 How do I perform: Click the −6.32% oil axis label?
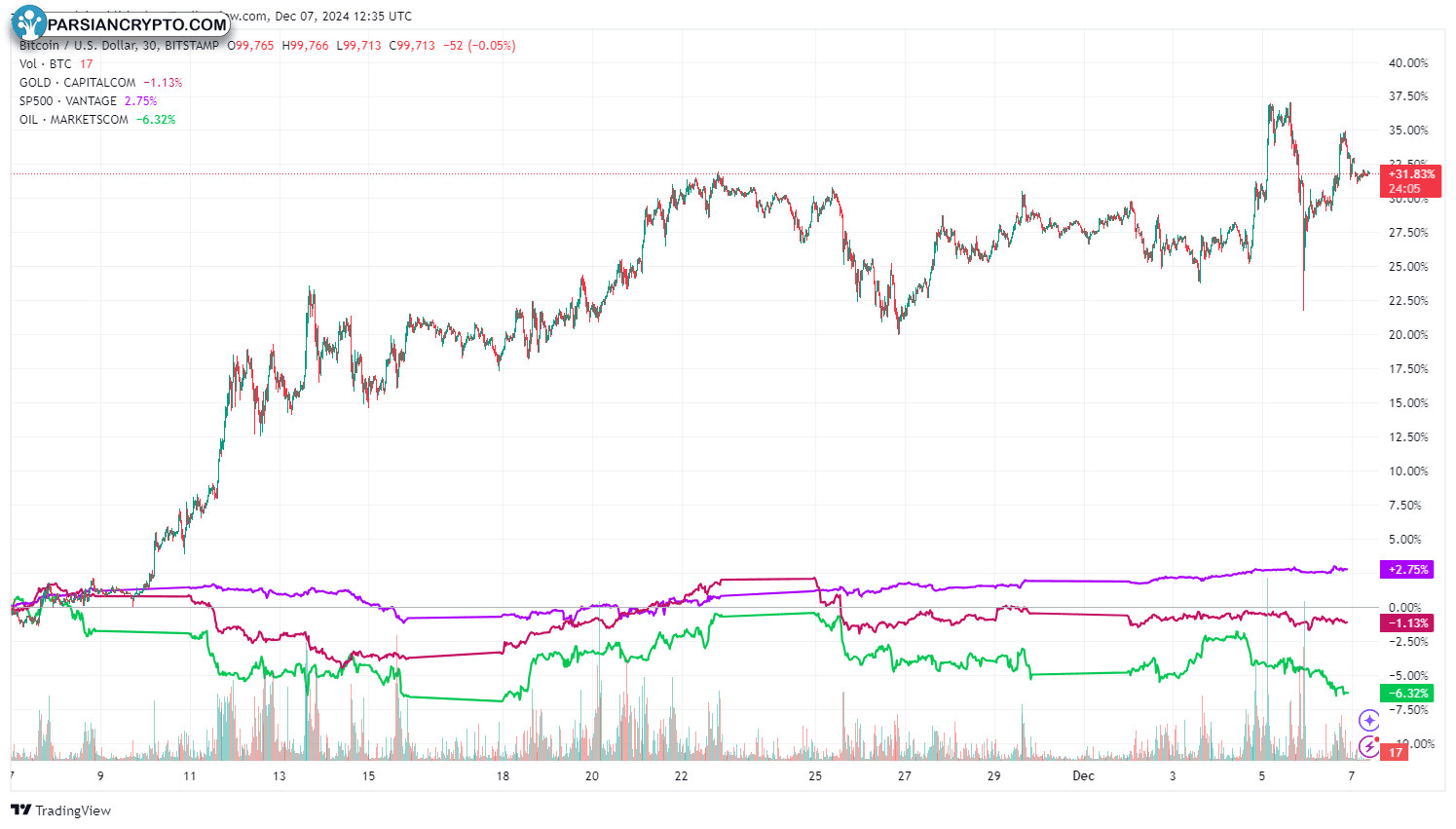pos(1407,694)
